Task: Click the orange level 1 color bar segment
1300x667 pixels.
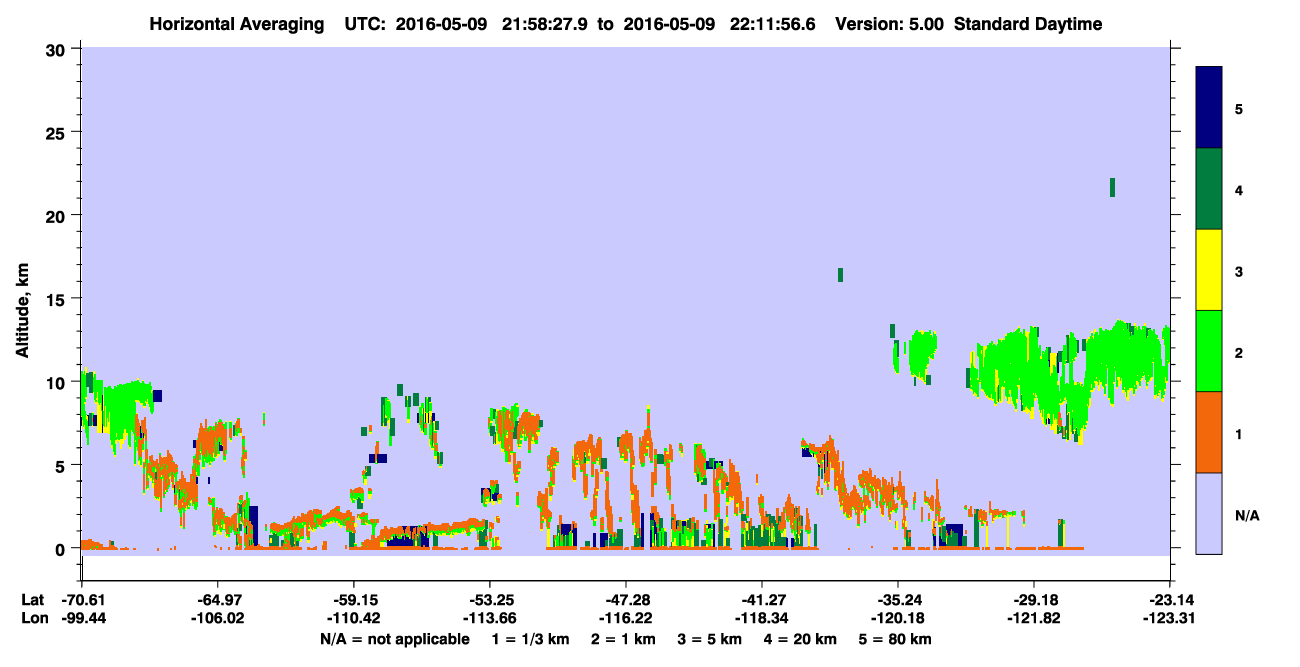Action: [x=1209, y=432]
